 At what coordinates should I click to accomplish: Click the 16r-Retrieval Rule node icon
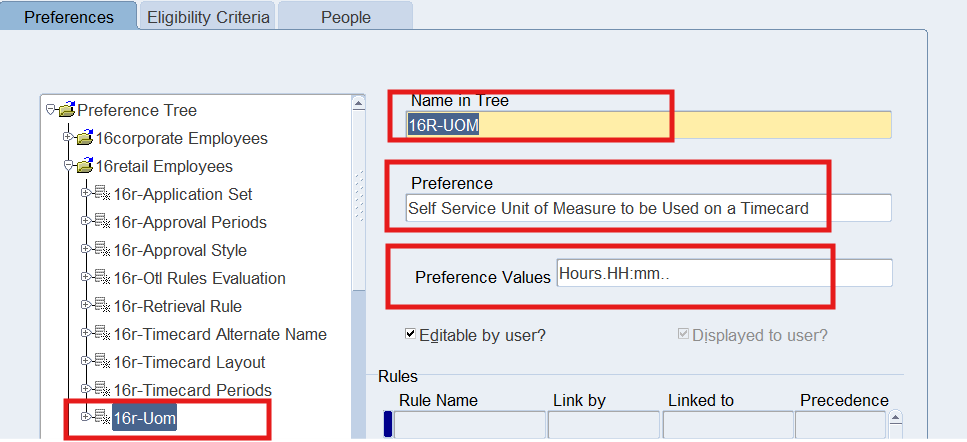coord(102,306)
